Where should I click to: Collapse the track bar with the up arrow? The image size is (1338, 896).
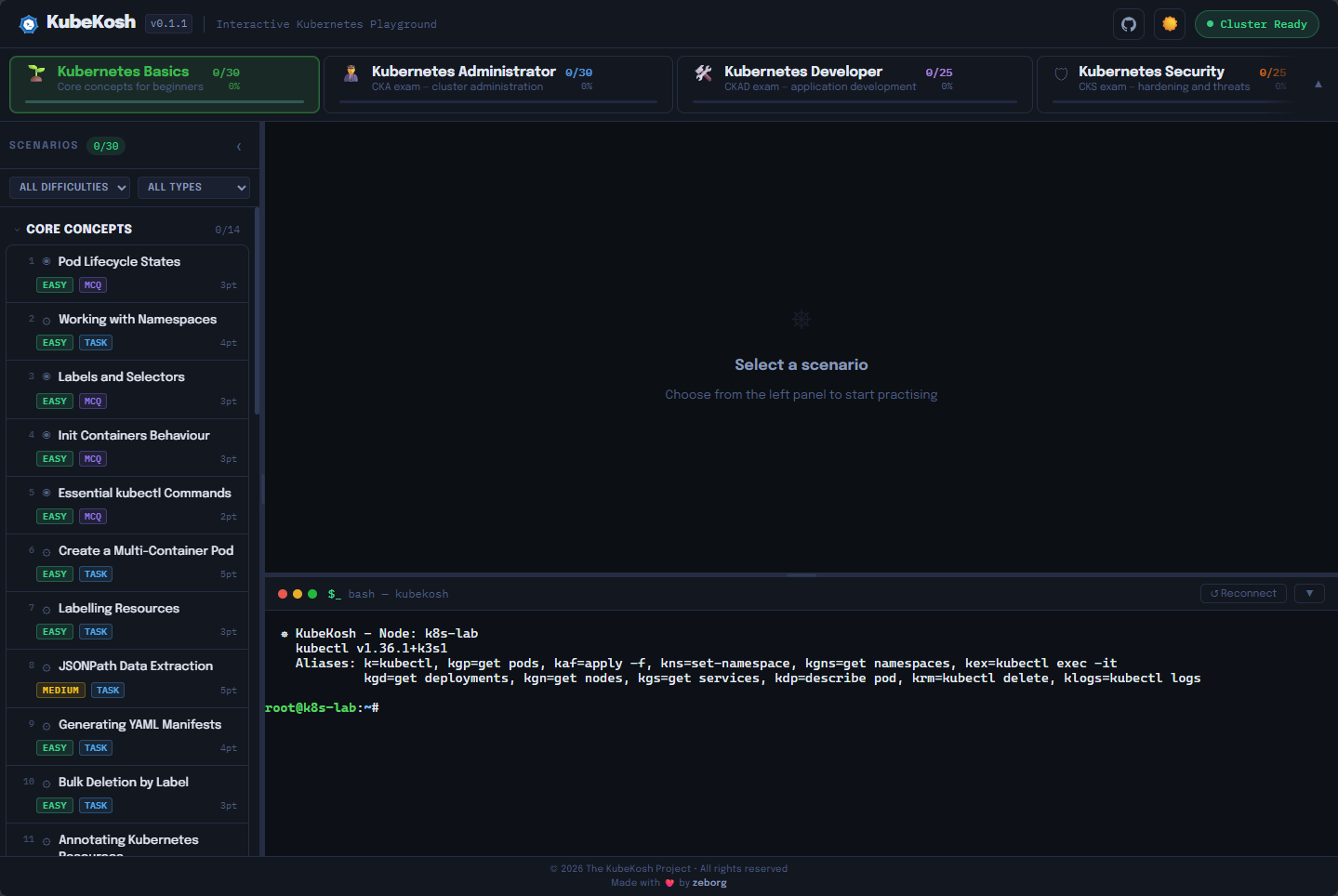click(1318, 85)
